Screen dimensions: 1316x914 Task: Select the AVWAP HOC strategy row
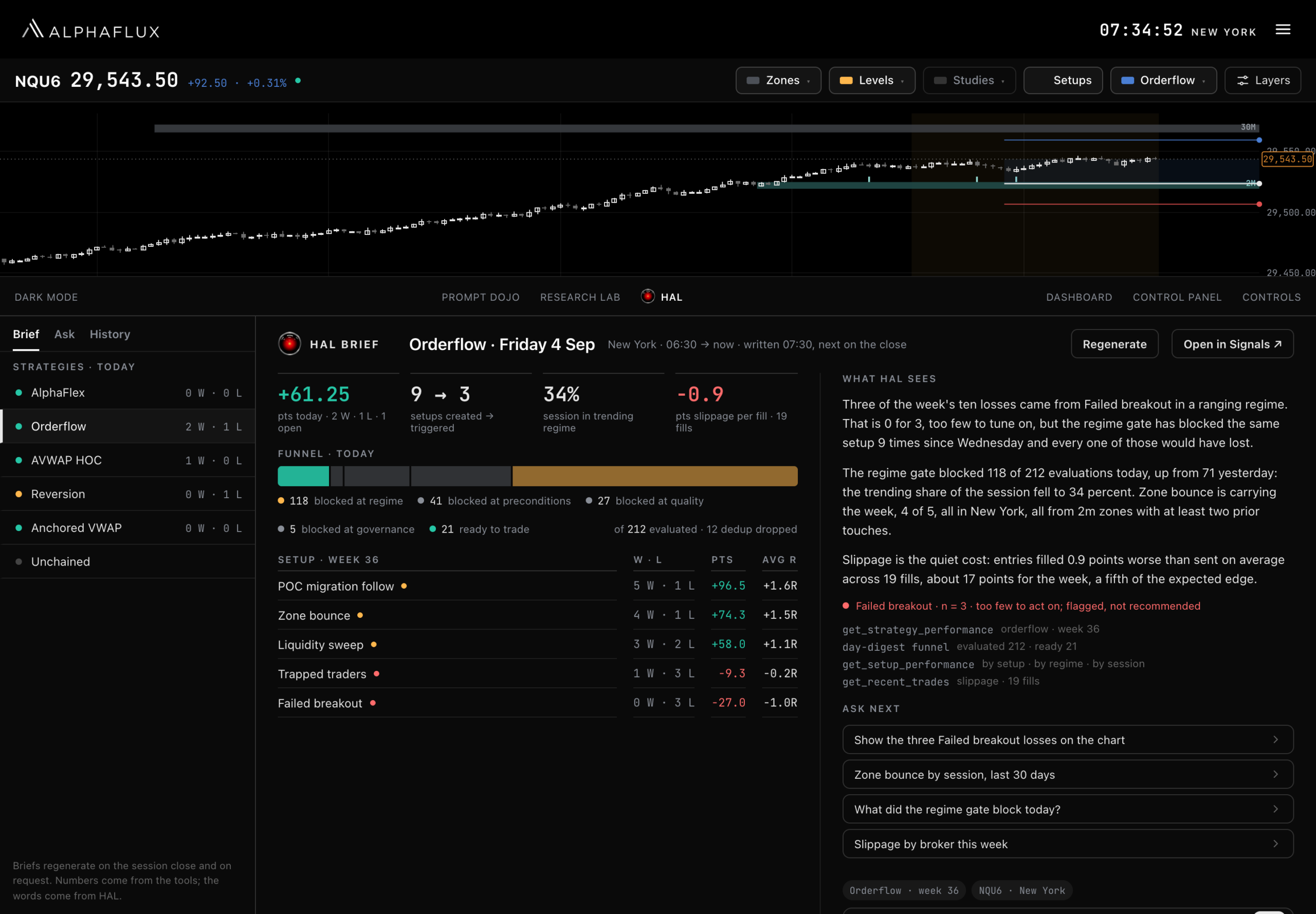click(x=127, y=460)
